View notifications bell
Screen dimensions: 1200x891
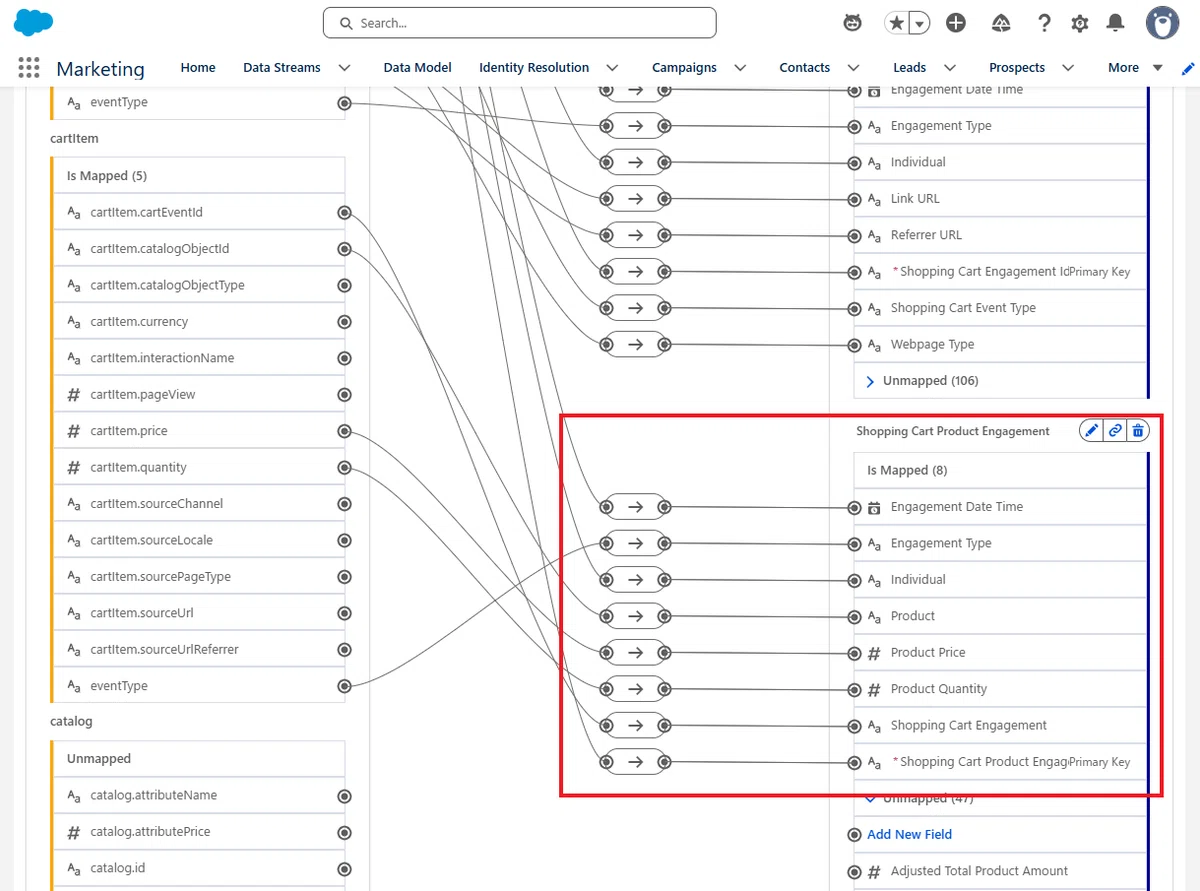click(x=1114, y=23)
